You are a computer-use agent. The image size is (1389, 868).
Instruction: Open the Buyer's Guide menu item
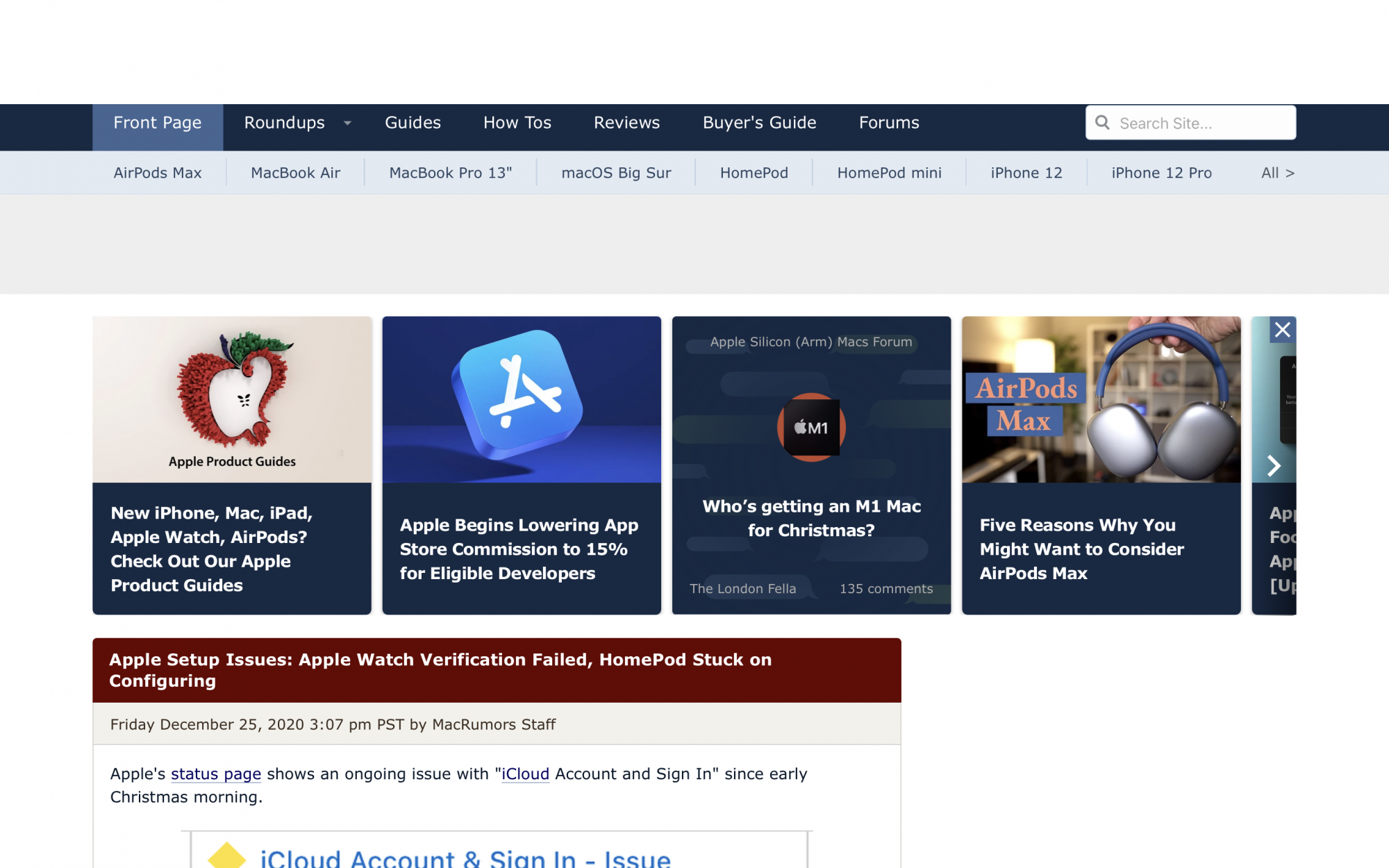(759, 123)
